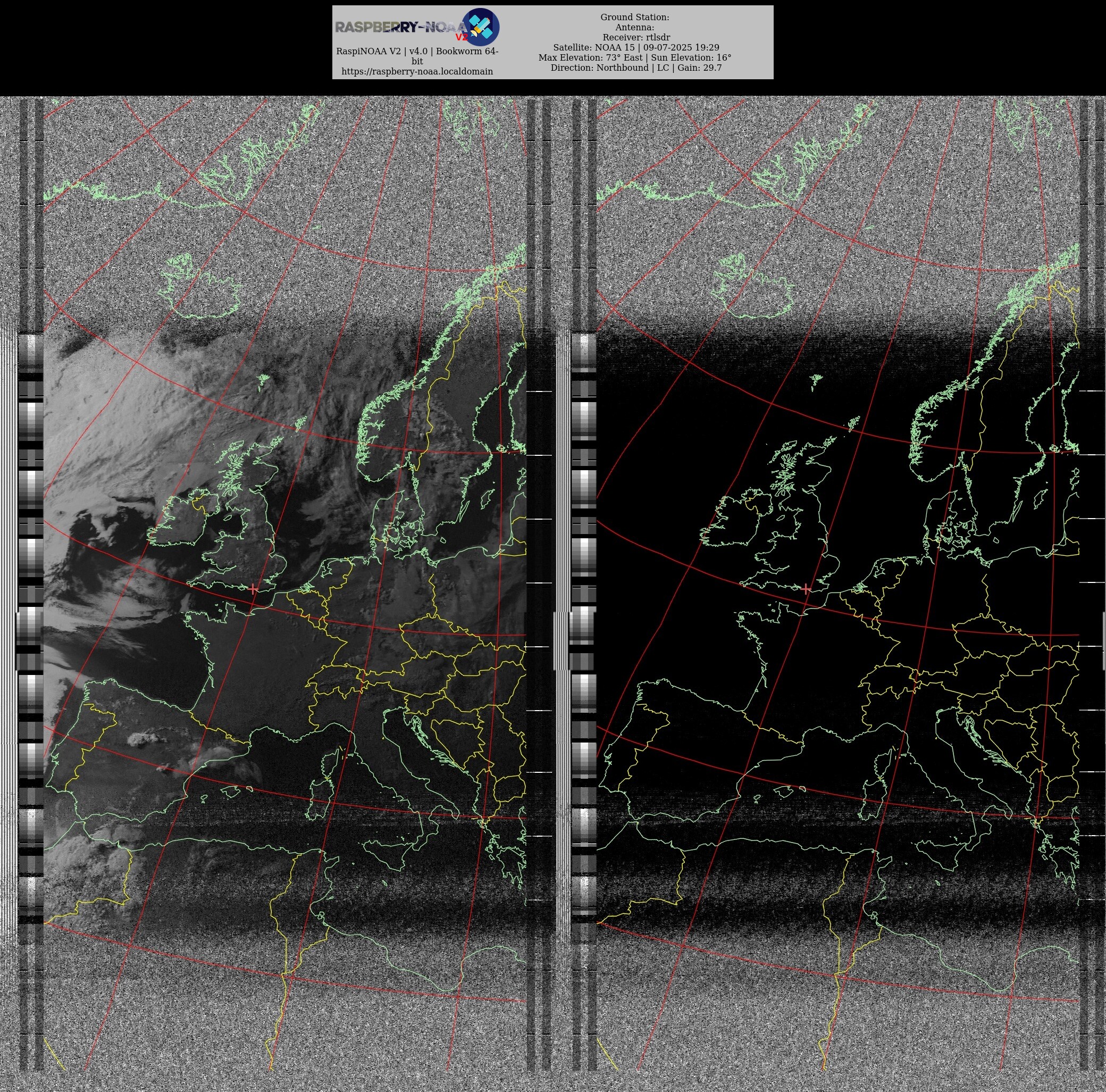Image resolution: width=1106 pixels, height=1092 pixels.
Task: Select the 'RaspiNOAA V2 | v4.0 | Bookworm 64-bit' text
Action: [x=417, y=56]
